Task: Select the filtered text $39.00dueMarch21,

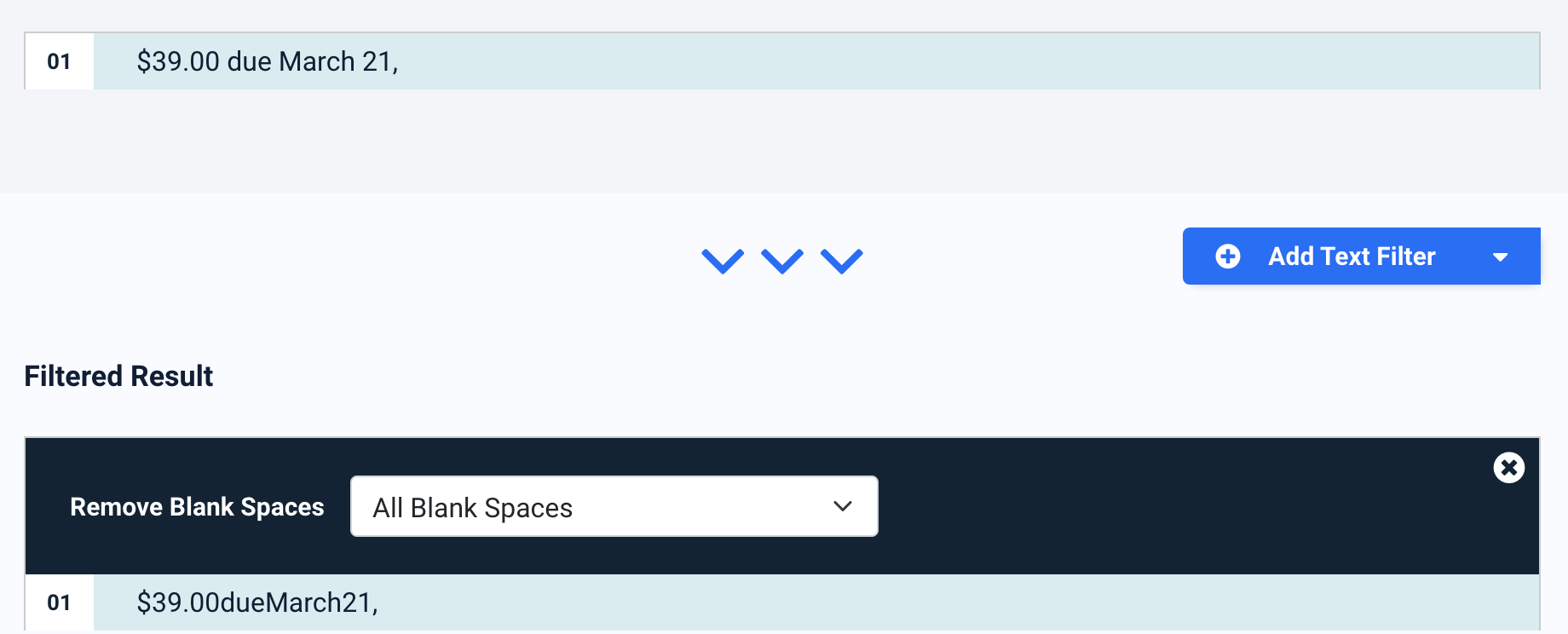Action: (x=257, y=602)
